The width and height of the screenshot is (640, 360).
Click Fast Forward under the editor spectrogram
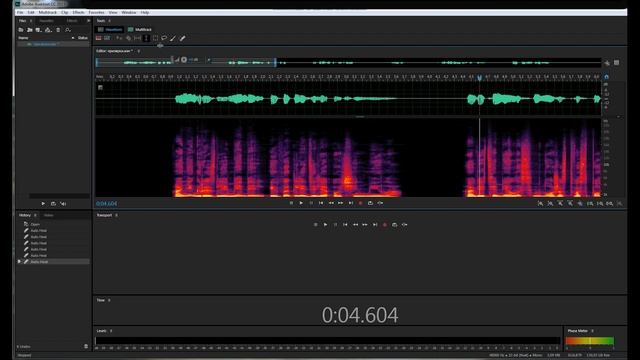(x=341, y=203)
